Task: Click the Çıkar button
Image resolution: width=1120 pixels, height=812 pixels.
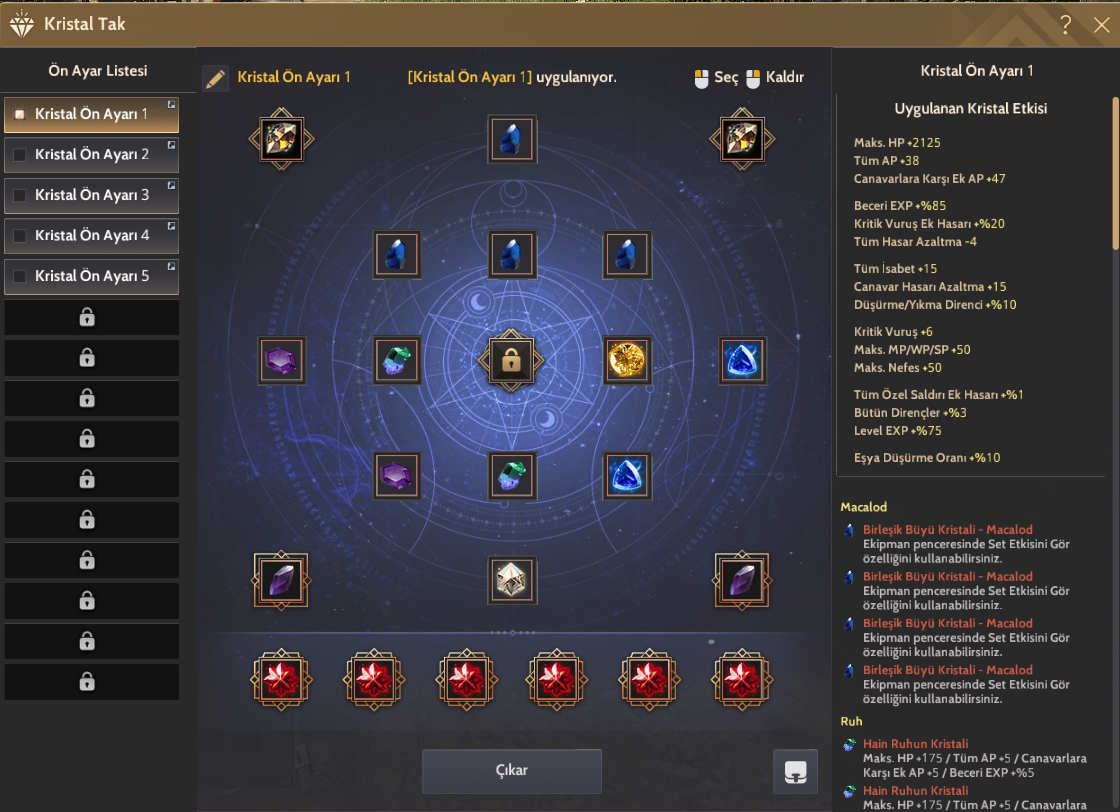Action: pyautogui.click(x=511, y=771)
